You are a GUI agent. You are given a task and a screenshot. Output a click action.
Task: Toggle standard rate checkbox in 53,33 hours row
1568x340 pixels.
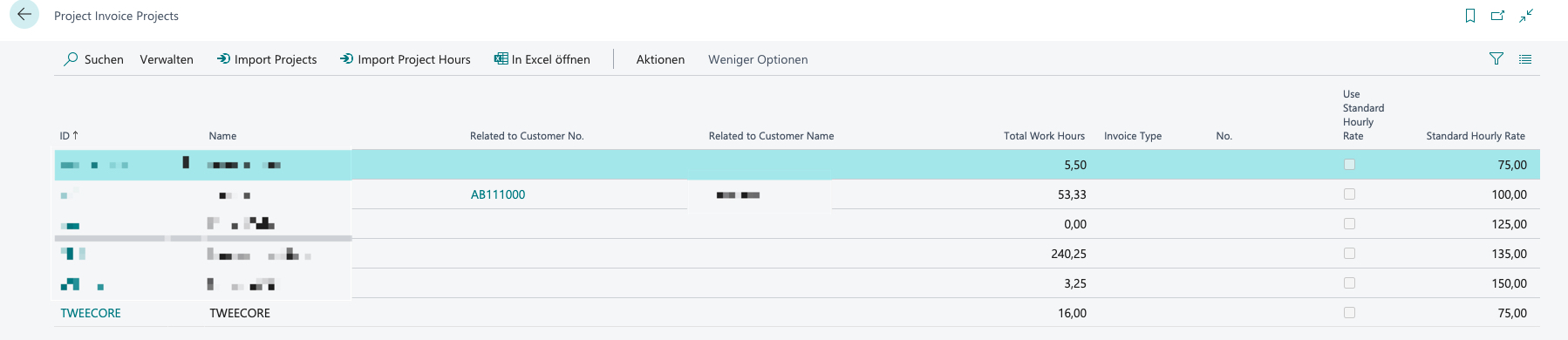[x=1349, y=194]
